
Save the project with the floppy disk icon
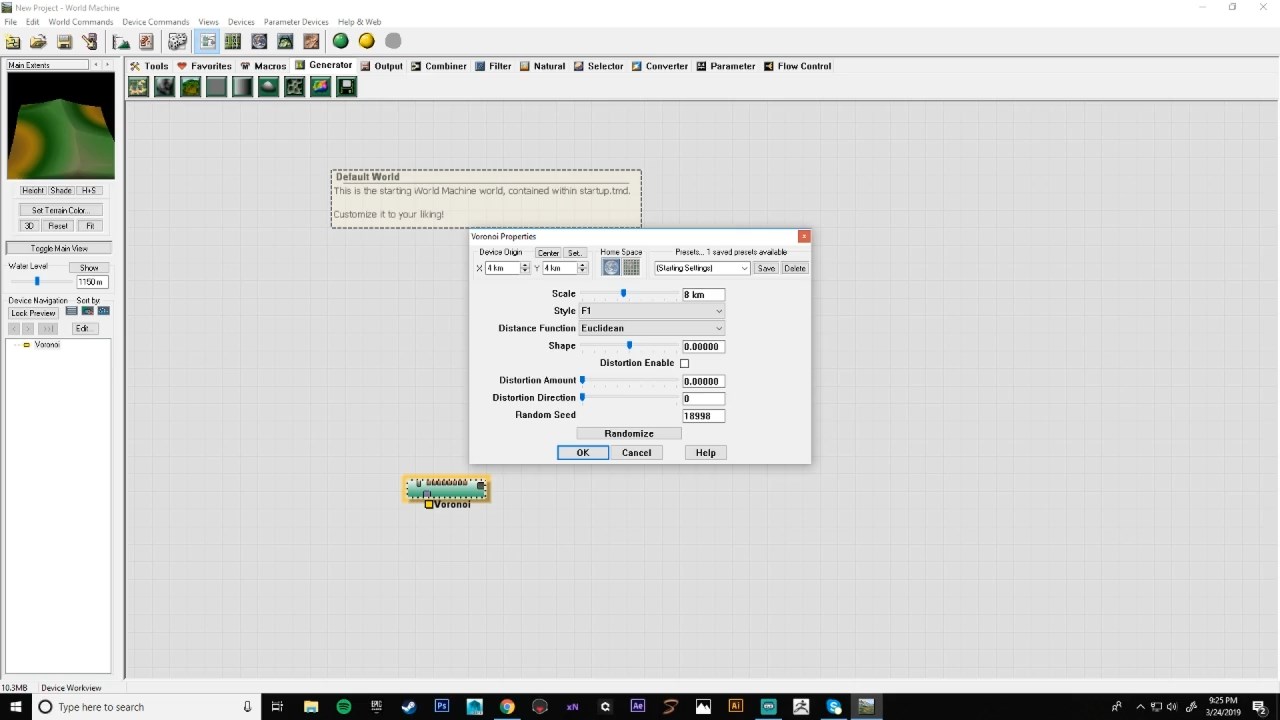tap(64, 41)
